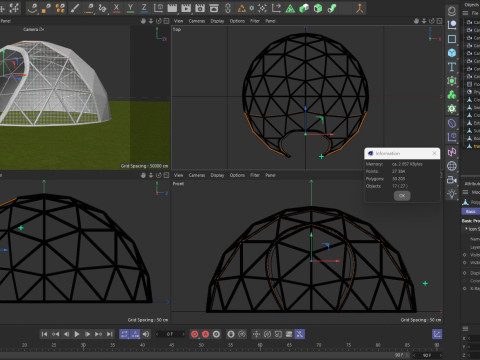Jump to the previous keyframe

(x=55, y=334)
